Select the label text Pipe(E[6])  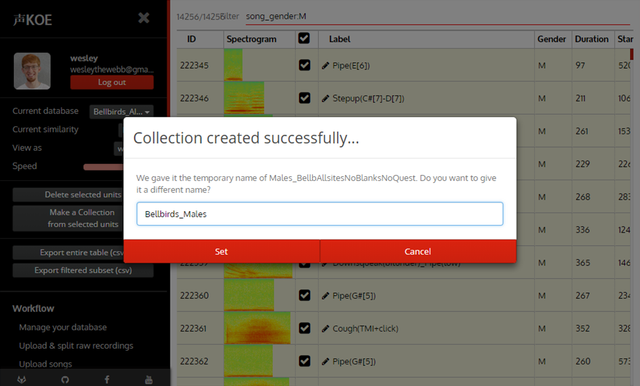(x=351, y=65)
